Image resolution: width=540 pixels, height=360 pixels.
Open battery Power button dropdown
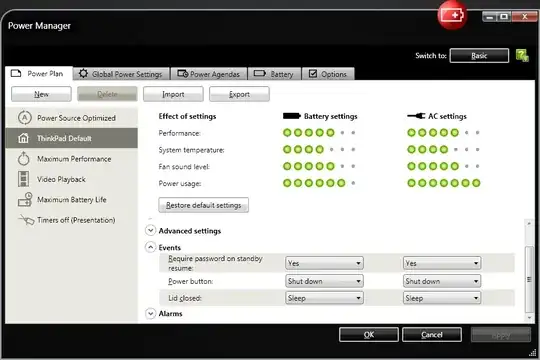click(324, 281)
